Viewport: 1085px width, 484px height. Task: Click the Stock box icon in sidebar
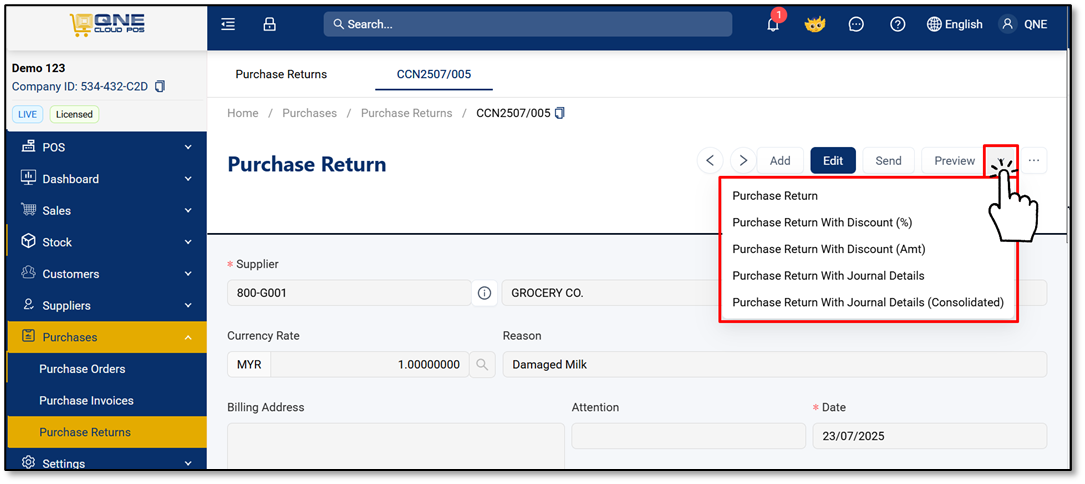click(x=28, y=242)
